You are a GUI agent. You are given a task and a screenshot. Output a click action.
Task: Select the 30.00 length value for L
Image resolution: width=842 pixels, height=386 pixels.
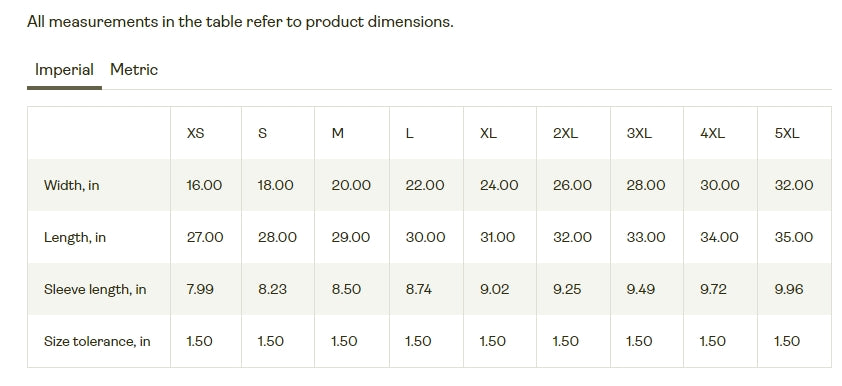[x=425, y=237]
